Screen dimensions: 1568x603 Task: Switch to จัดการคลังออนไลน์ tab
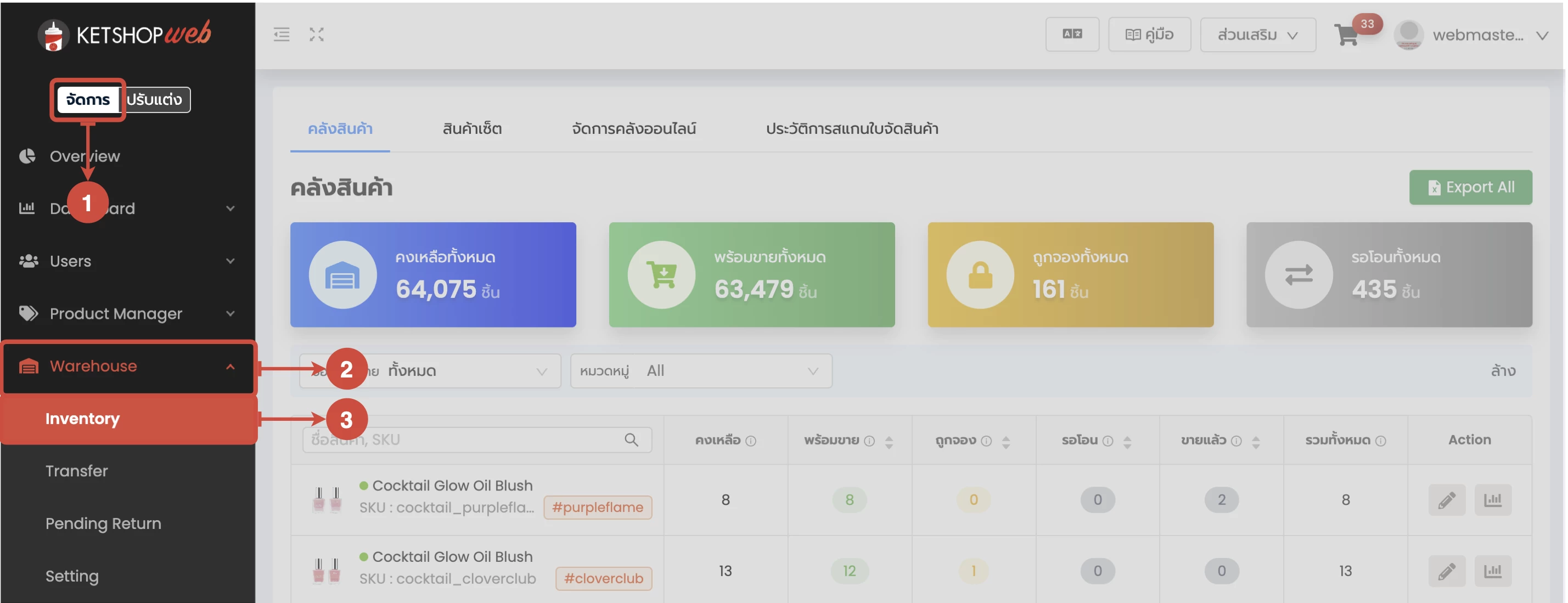[634, 129]
